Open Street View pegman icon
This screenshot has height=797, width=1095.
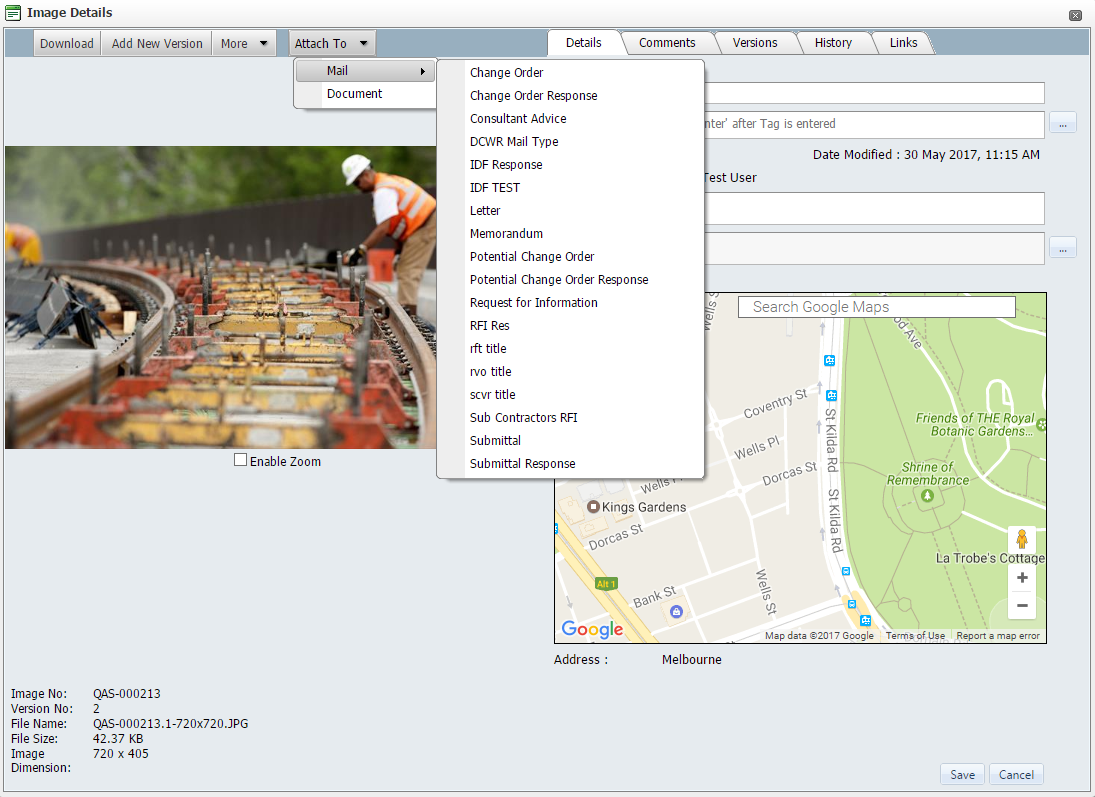point(1022,540)
